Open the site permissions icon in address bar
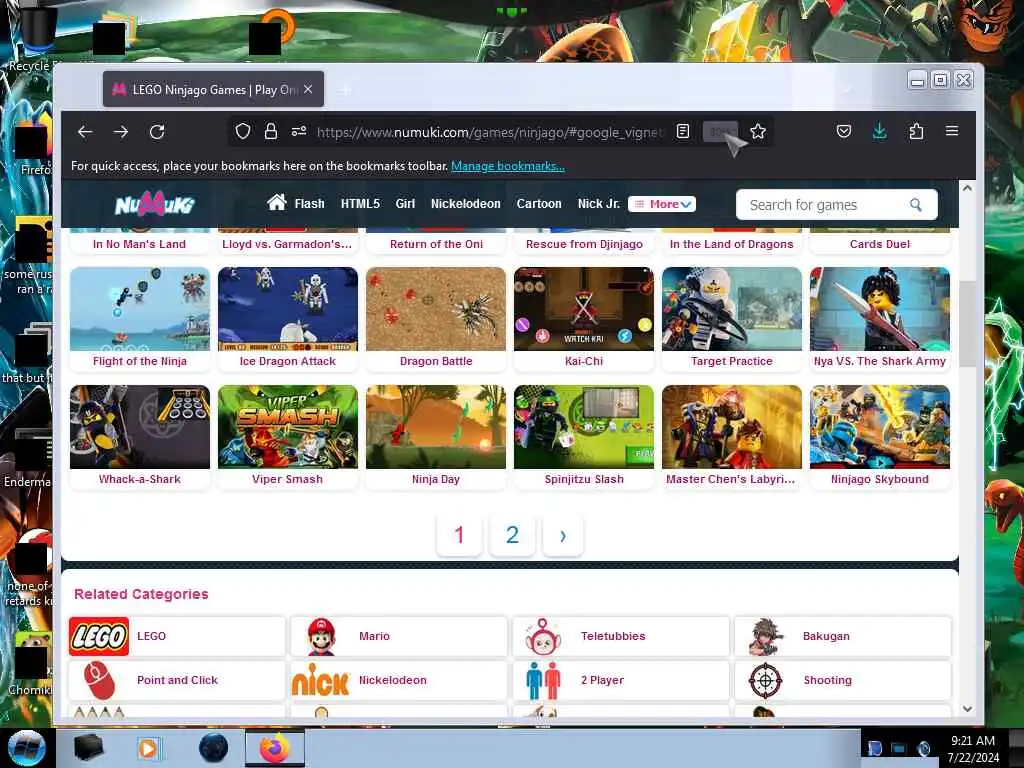This screenshot has height=768, width=1024. tap(299, 131)
